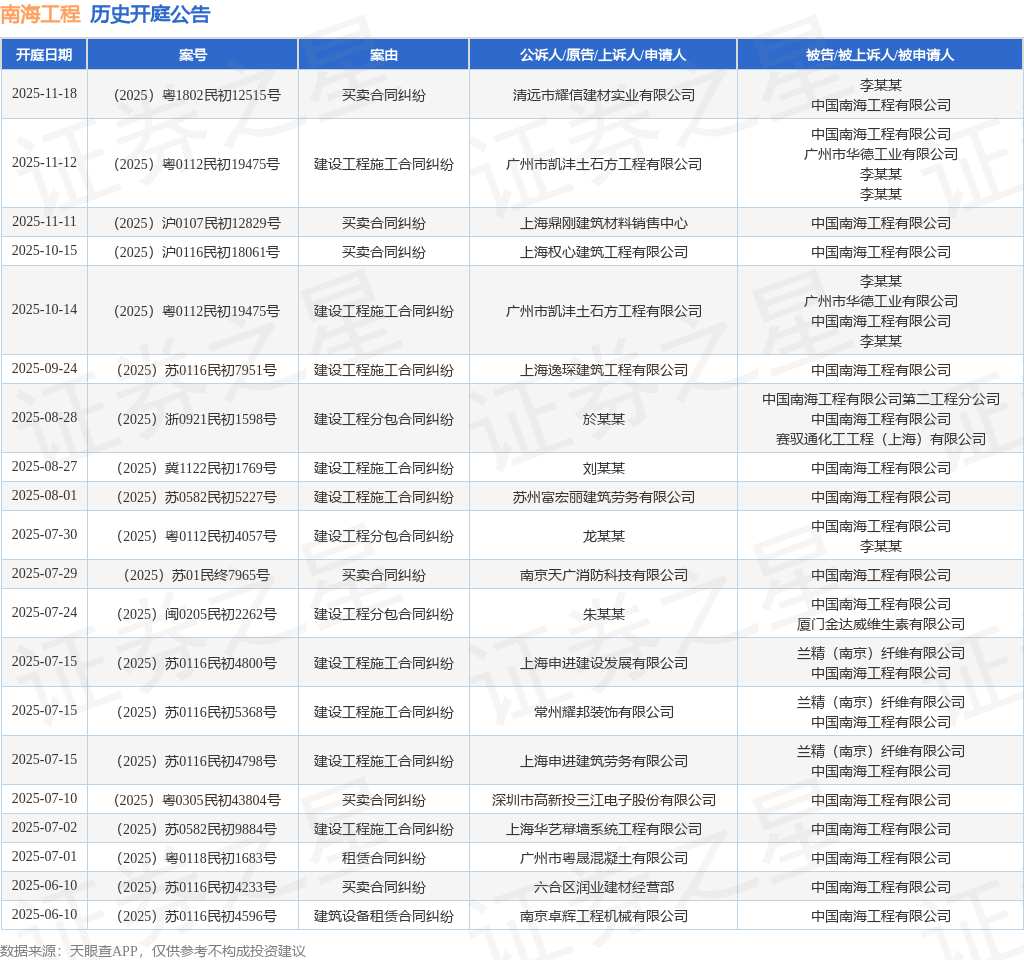Viewport: 1024px width, 960px height.
Task: Click the 南海工程 title text
Action: (40, 14)
